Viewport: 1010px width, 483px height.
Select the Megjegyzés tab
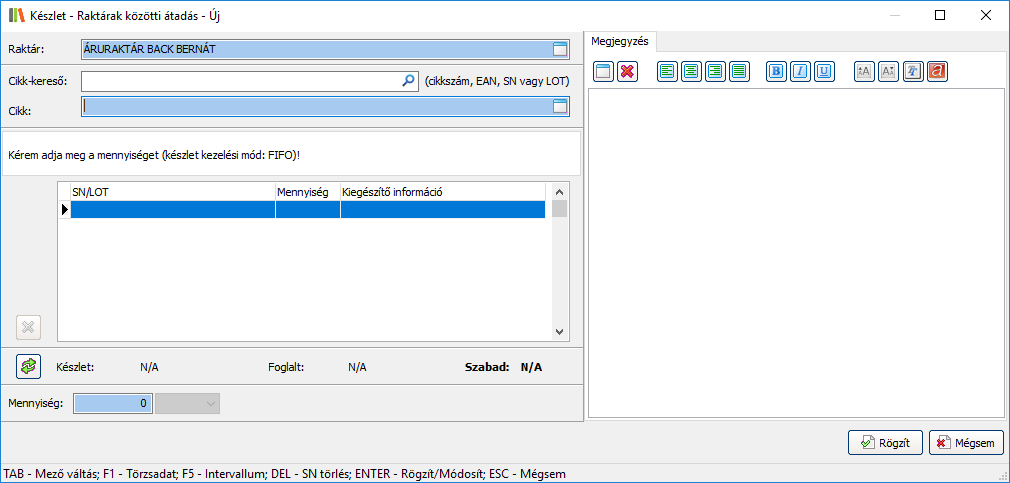pyautogui.click(x=620, y=41)
